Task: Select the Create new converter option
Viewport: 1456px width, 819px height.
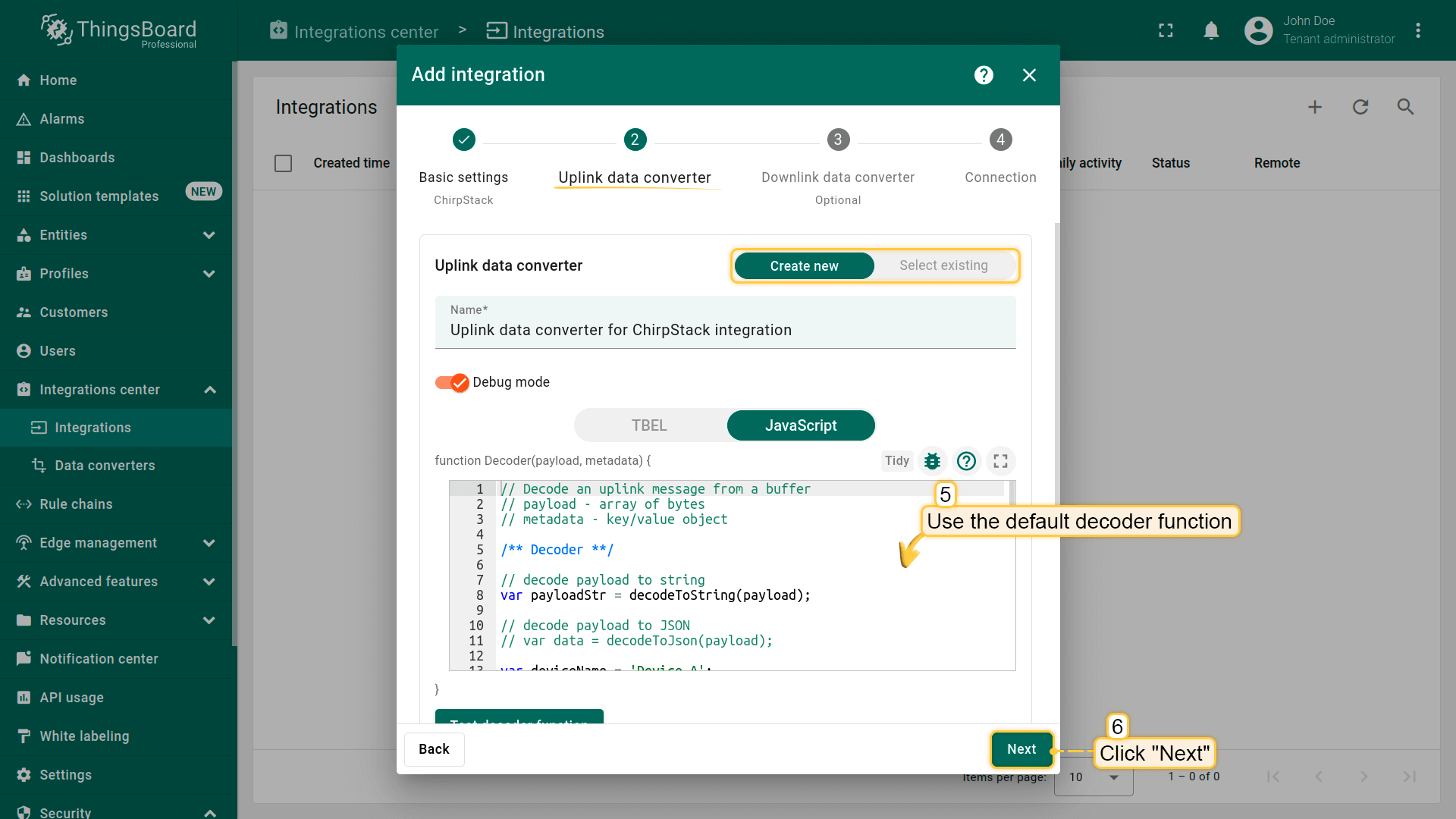Action: 804,266
